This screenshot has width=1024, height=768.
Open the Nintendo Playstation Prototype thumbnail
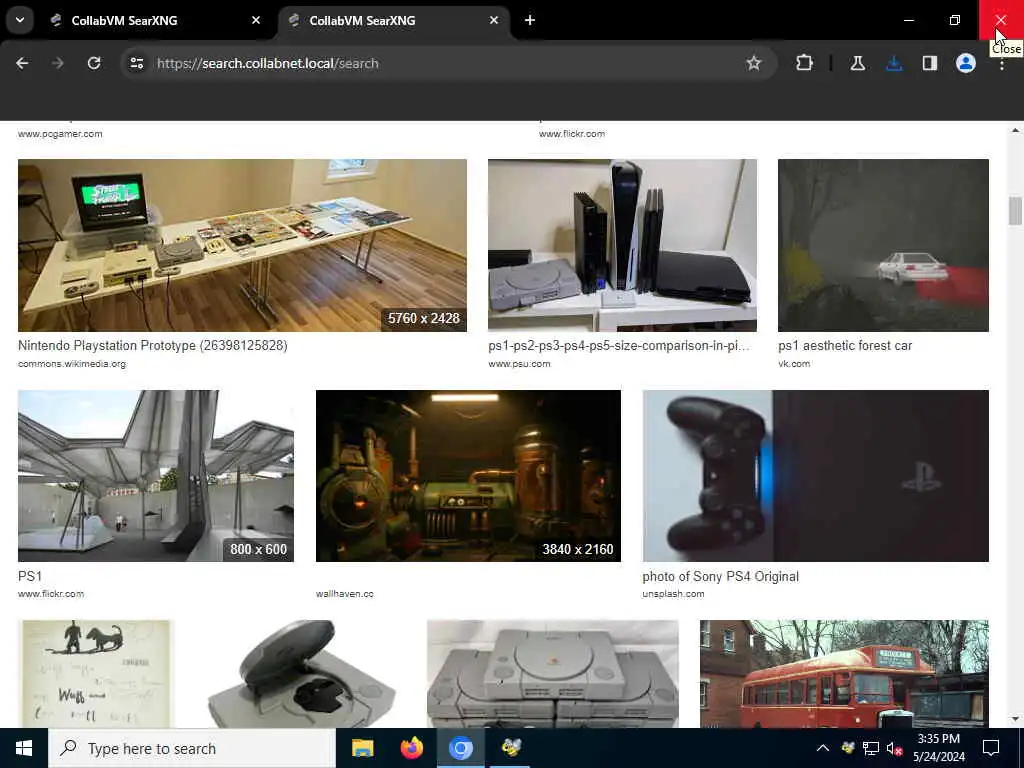242,245
